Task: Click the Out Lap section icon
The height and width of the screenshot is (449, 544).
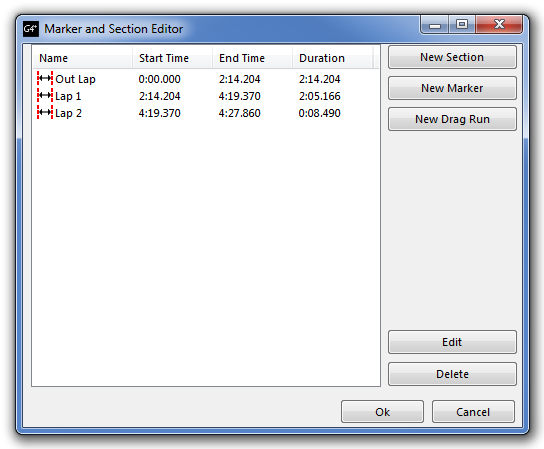Action: pyautogui.click(x=45, y=79)
